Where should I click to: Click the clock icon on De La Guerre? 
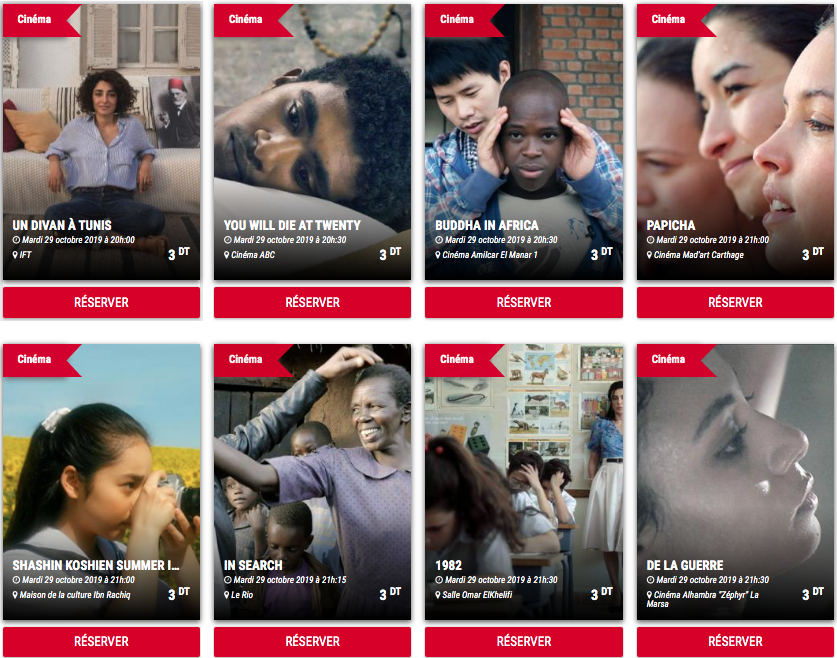click(650, 580)
